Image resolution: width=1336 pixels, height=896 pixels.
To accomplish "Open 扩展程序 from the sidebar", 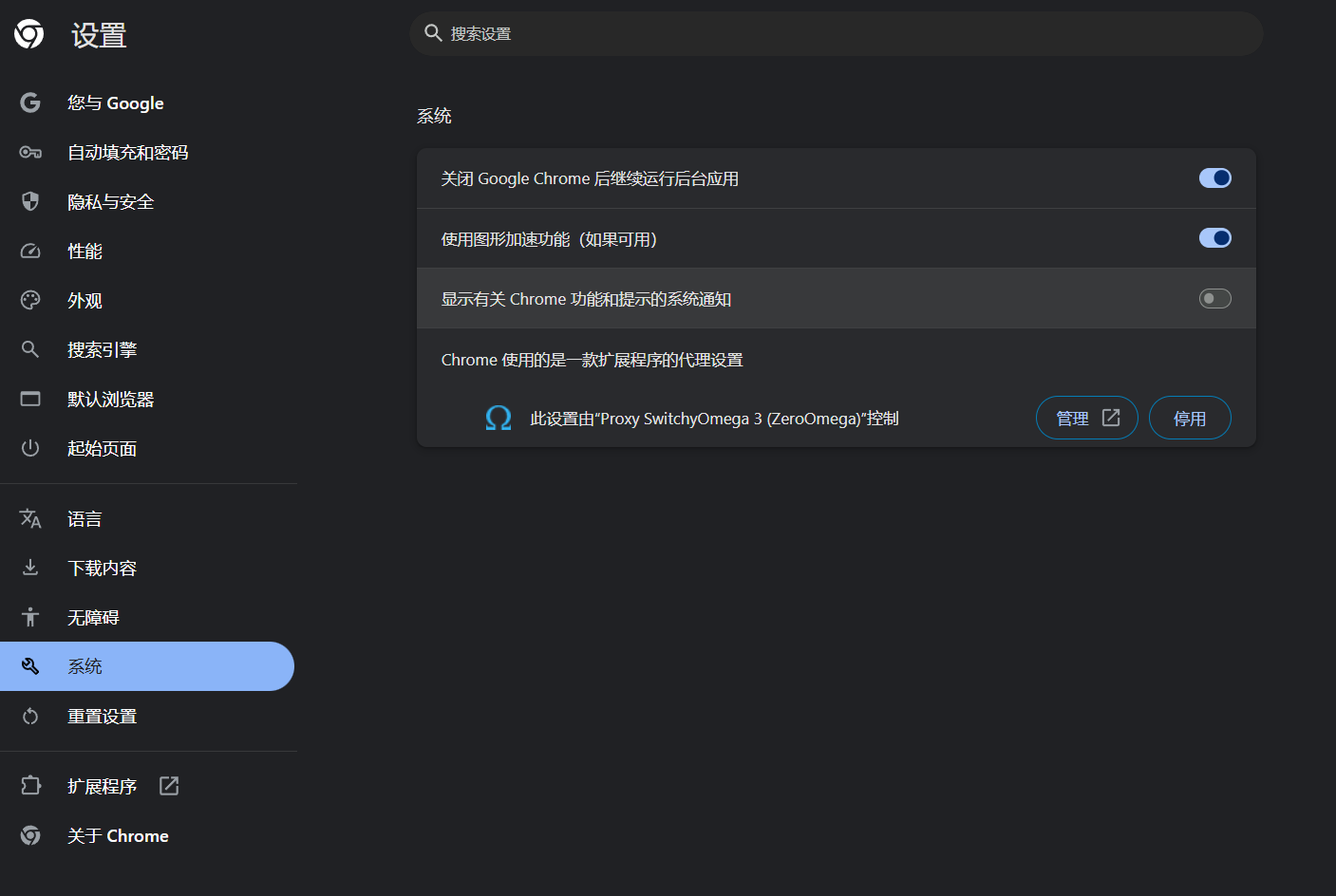I will [147, 786].
